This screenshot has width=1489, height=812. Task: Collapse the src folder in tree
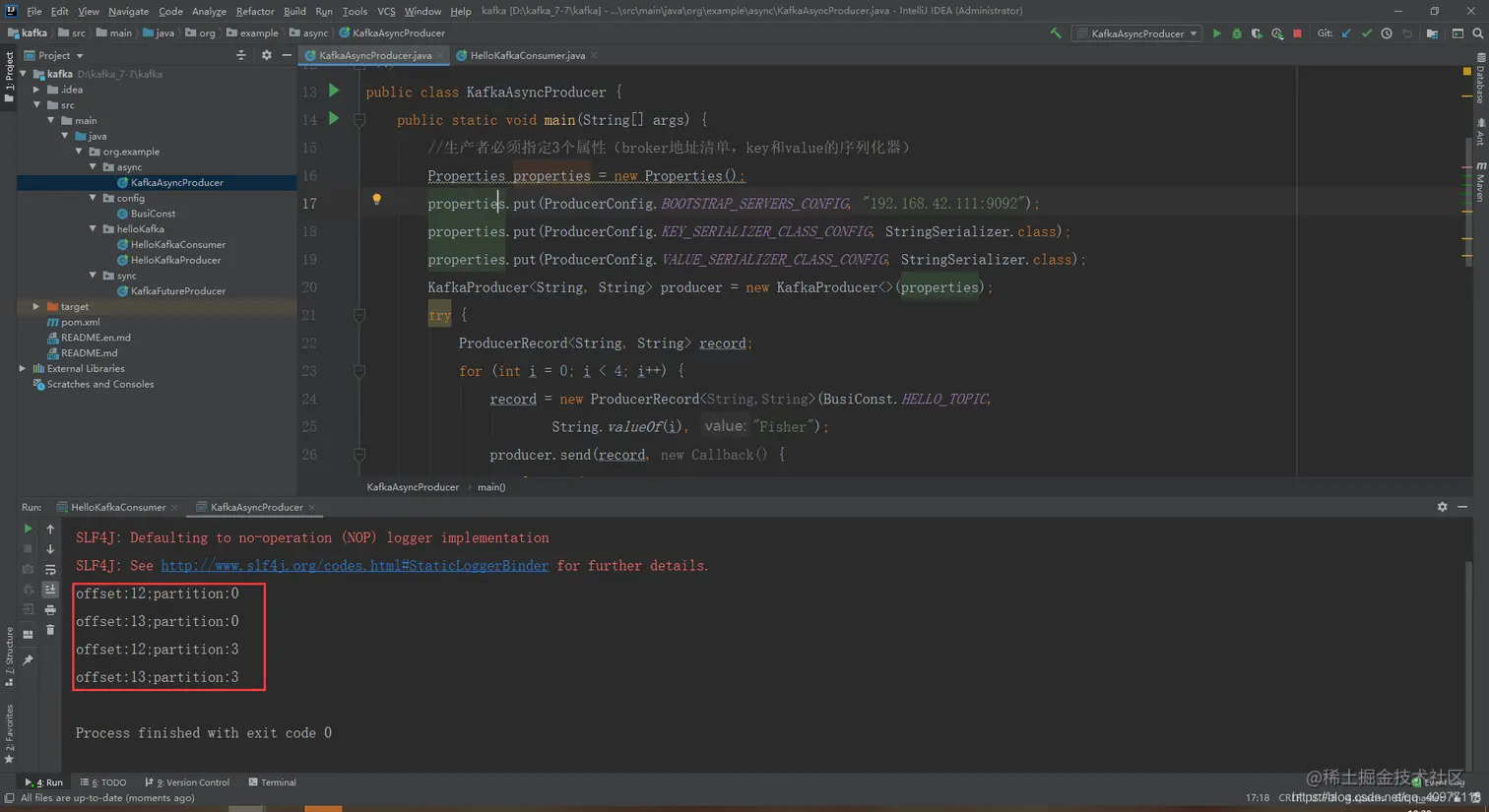[37, 105]
